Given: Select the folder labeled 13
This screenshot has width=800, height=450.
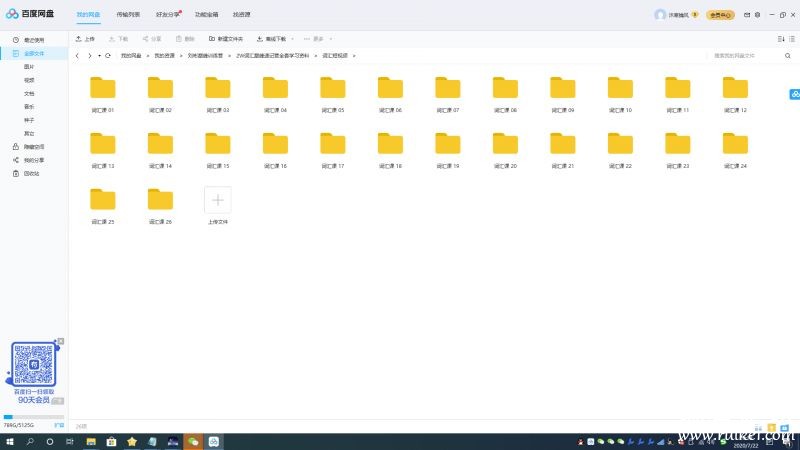Looking at the screenshot, I should 103,151.
